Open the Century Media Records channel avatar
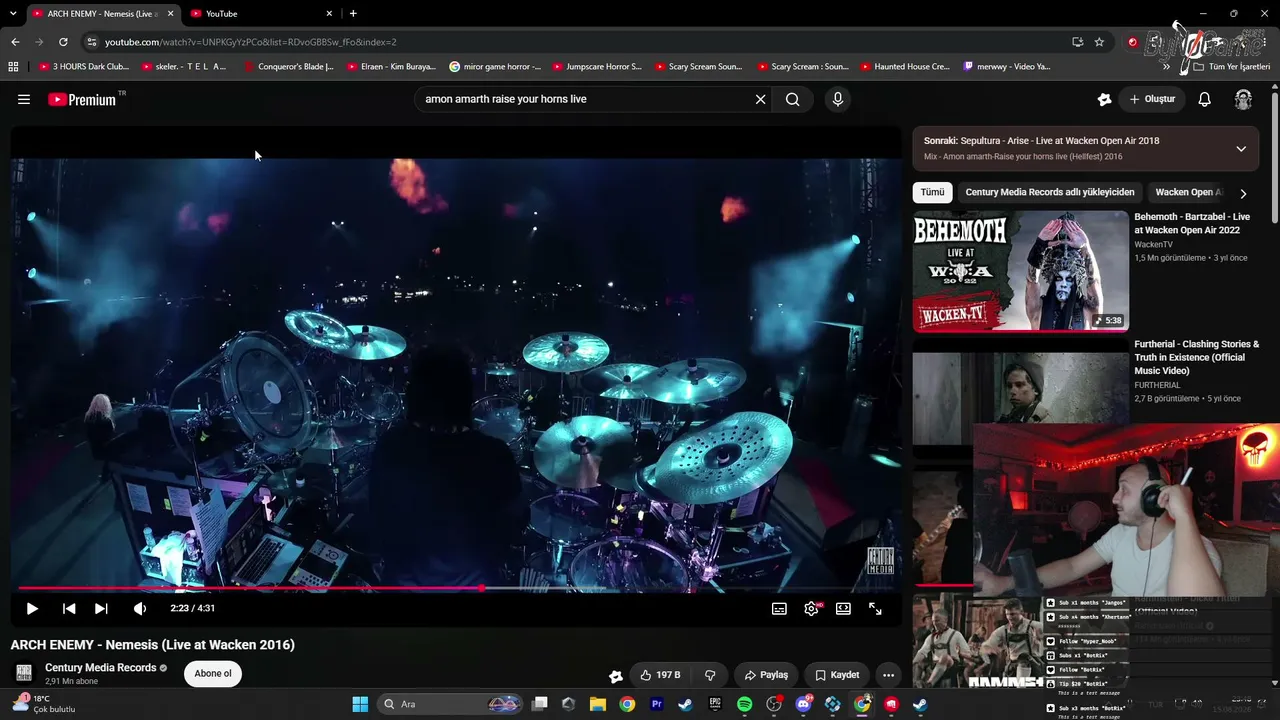This screenshot has height=720, width=1280. click(24, 673)
